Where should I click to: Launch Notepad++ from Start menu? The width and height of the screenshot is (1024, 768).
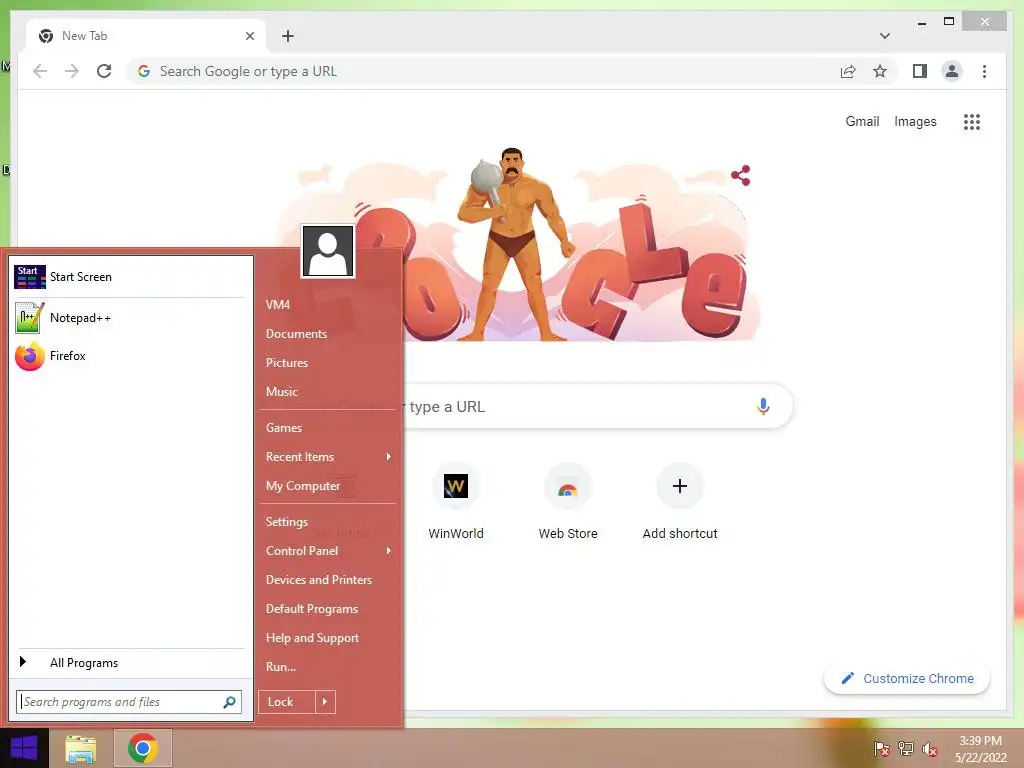[129, 318]
